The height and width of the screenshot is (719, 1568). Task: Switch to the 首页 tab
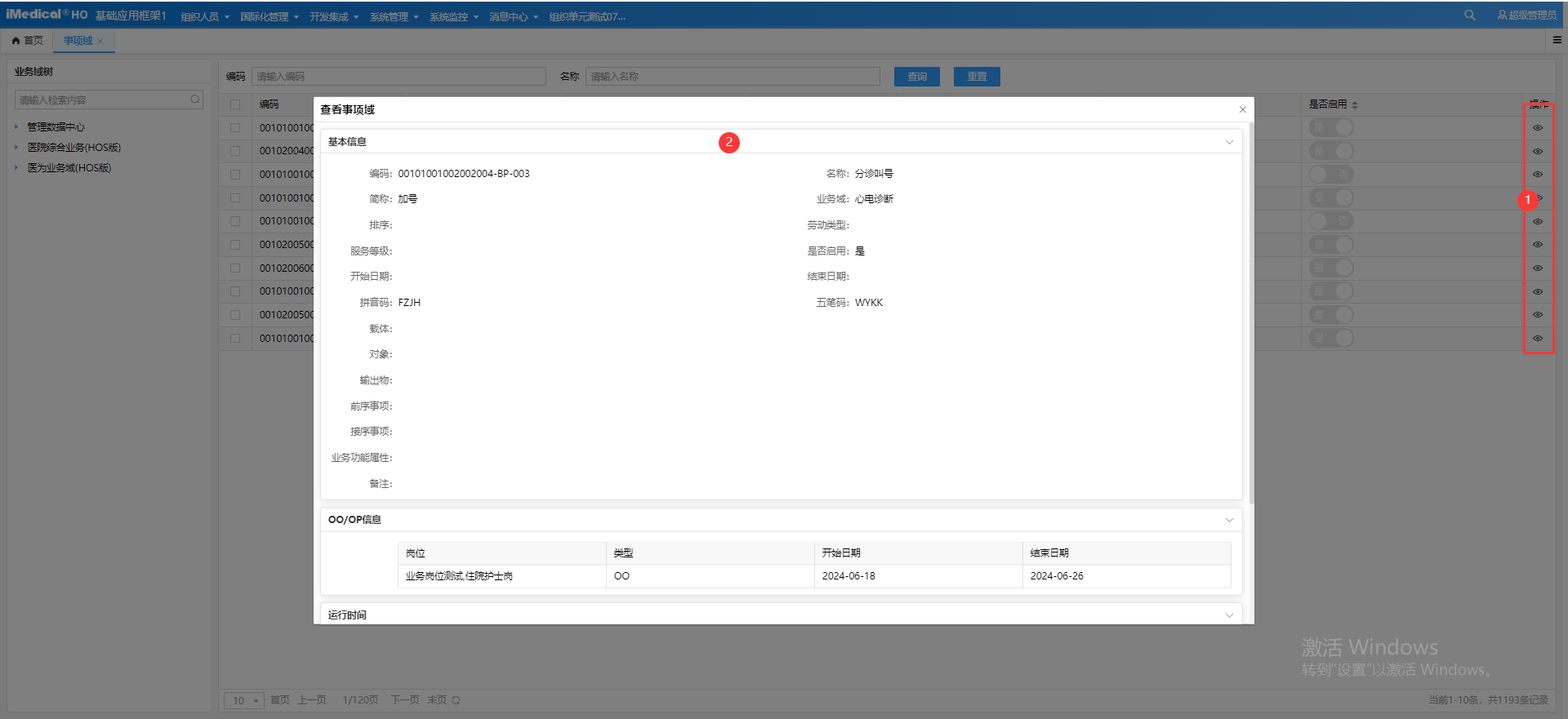[28, 41]
